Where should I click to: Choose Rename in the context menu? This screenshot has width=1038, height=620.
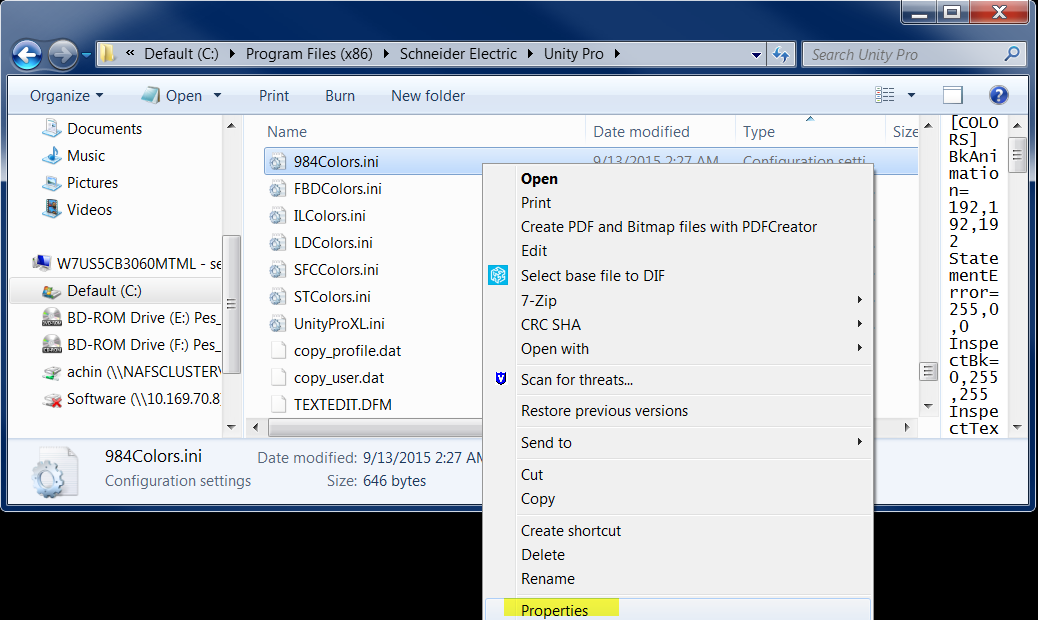coord(679,579)
